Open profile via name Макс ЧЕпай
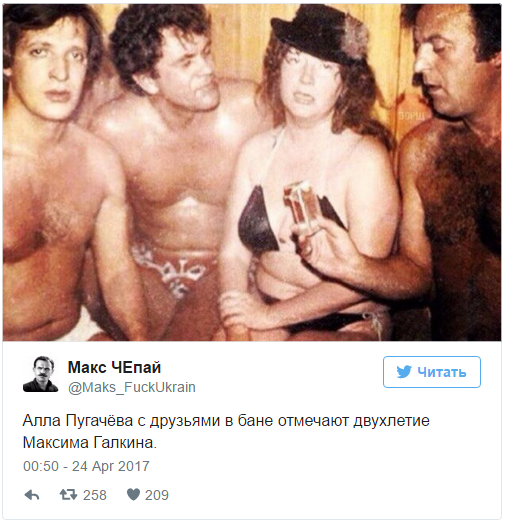Image resolution: width=505 pixels, height=524 pixels. coord(114,367)
